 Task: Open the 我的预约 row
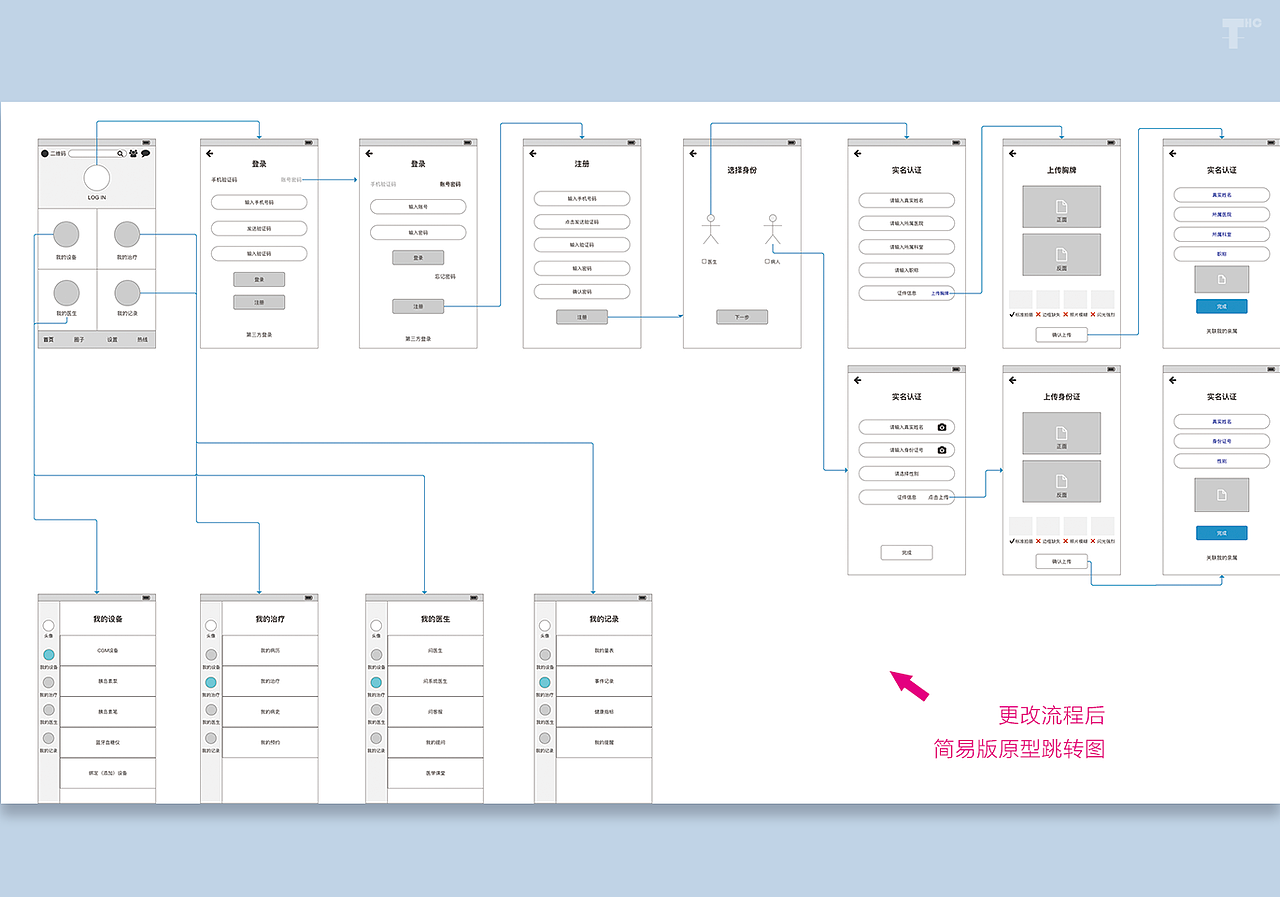click(x=270, y=742)
